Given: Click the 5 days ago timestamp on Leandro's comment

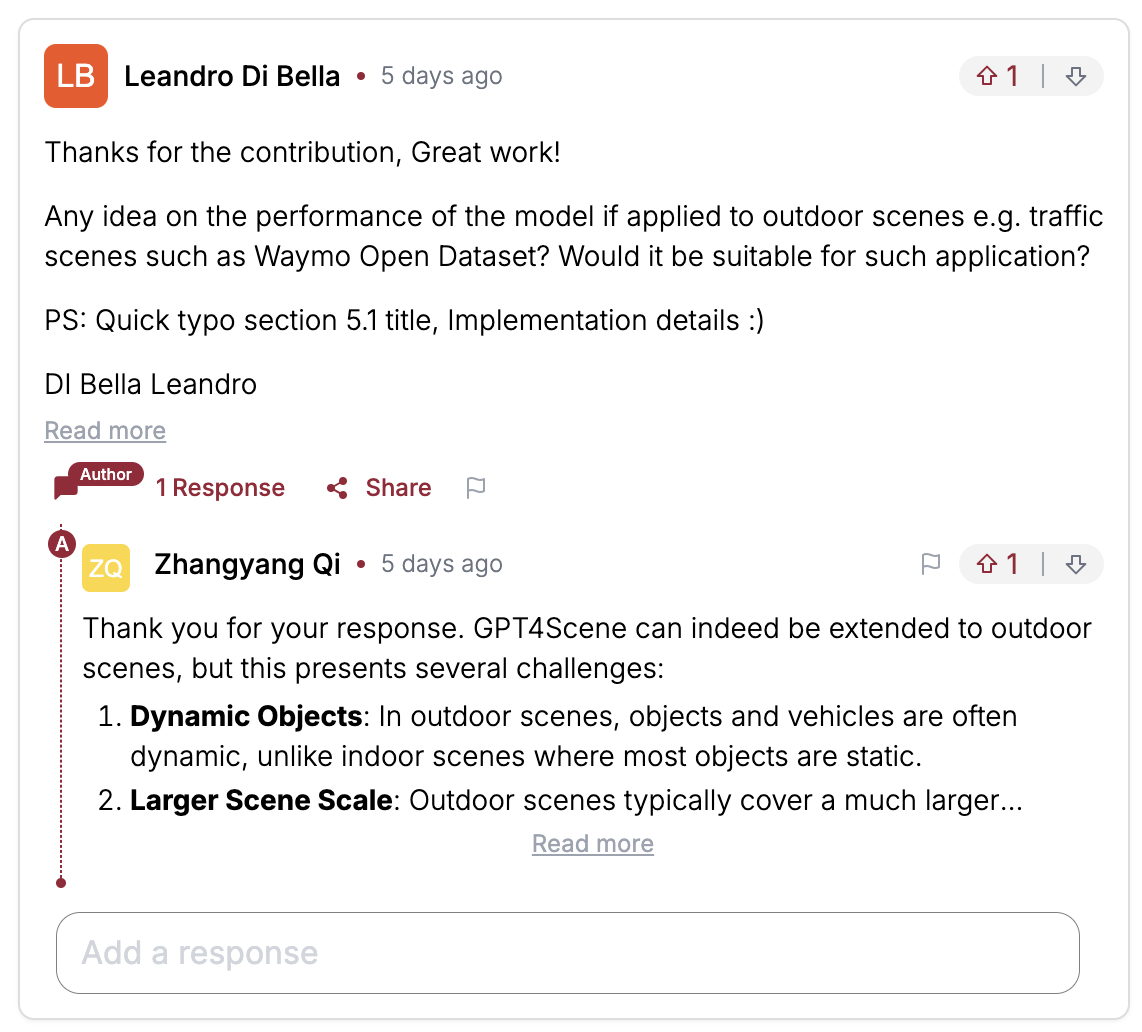Looking at the screenshot, I should click(x=441, y=76).
